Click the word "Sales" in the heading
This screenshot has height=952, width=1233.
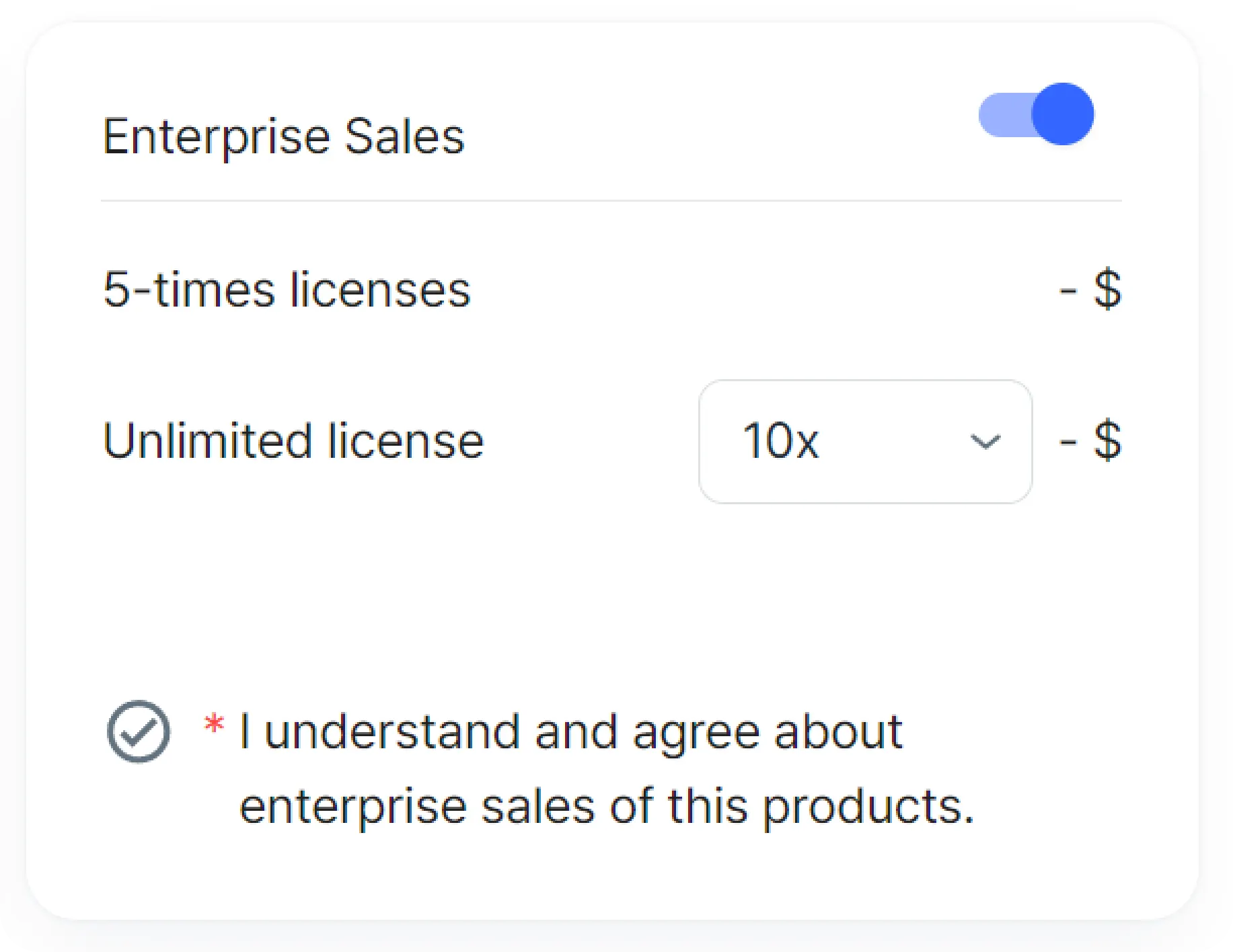pos(404,137)
